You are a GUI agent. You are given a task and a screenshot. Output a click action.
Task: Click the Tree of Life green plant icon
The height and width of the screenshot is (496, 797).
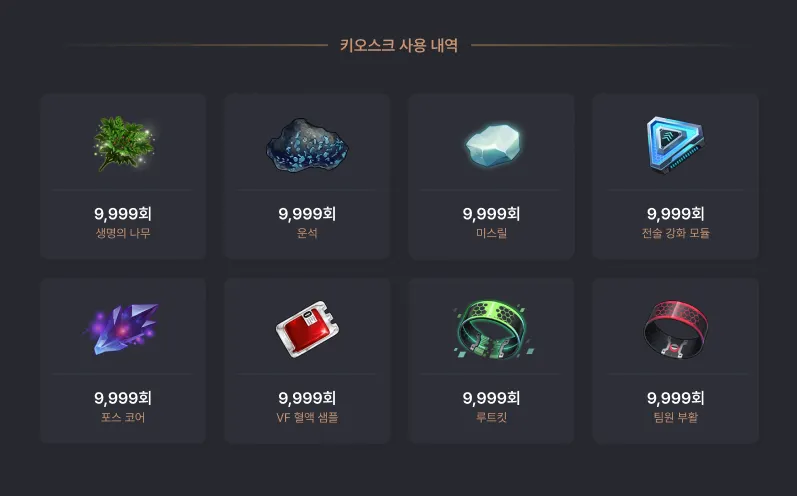[124, 143]
